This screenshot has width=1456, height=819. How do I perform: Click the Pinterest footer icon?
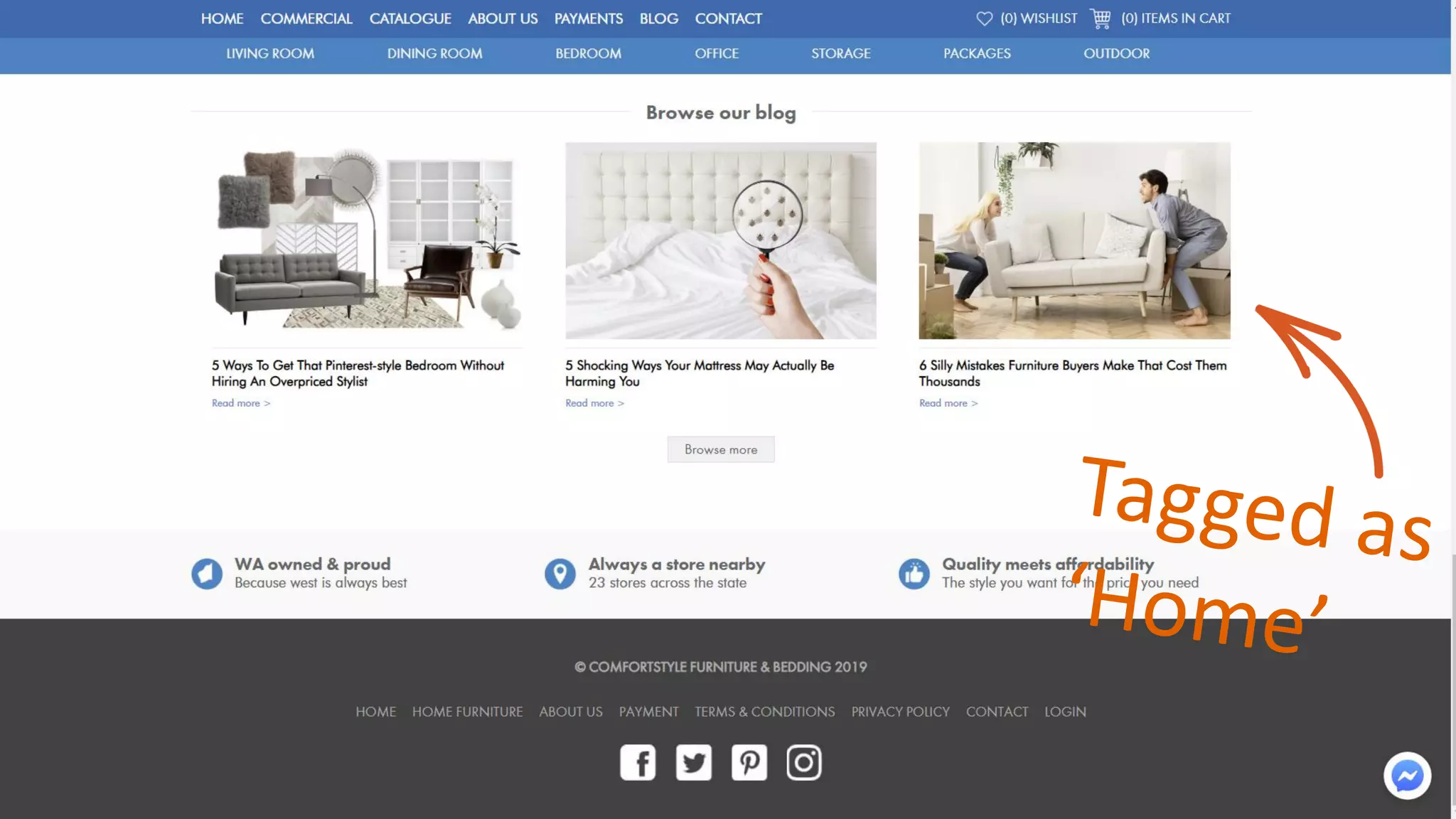(749, 762)
